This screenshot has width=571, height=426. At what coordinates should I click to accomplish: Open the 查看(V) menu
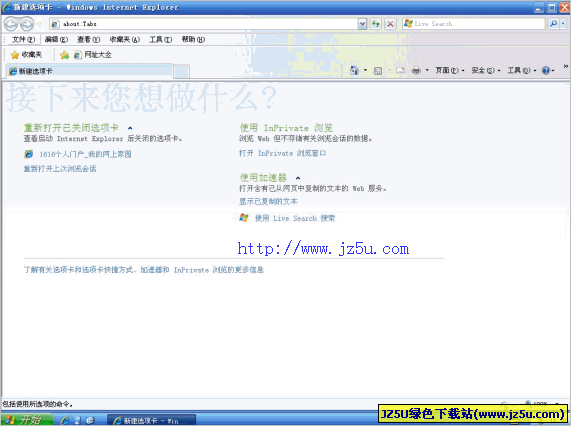88,39
